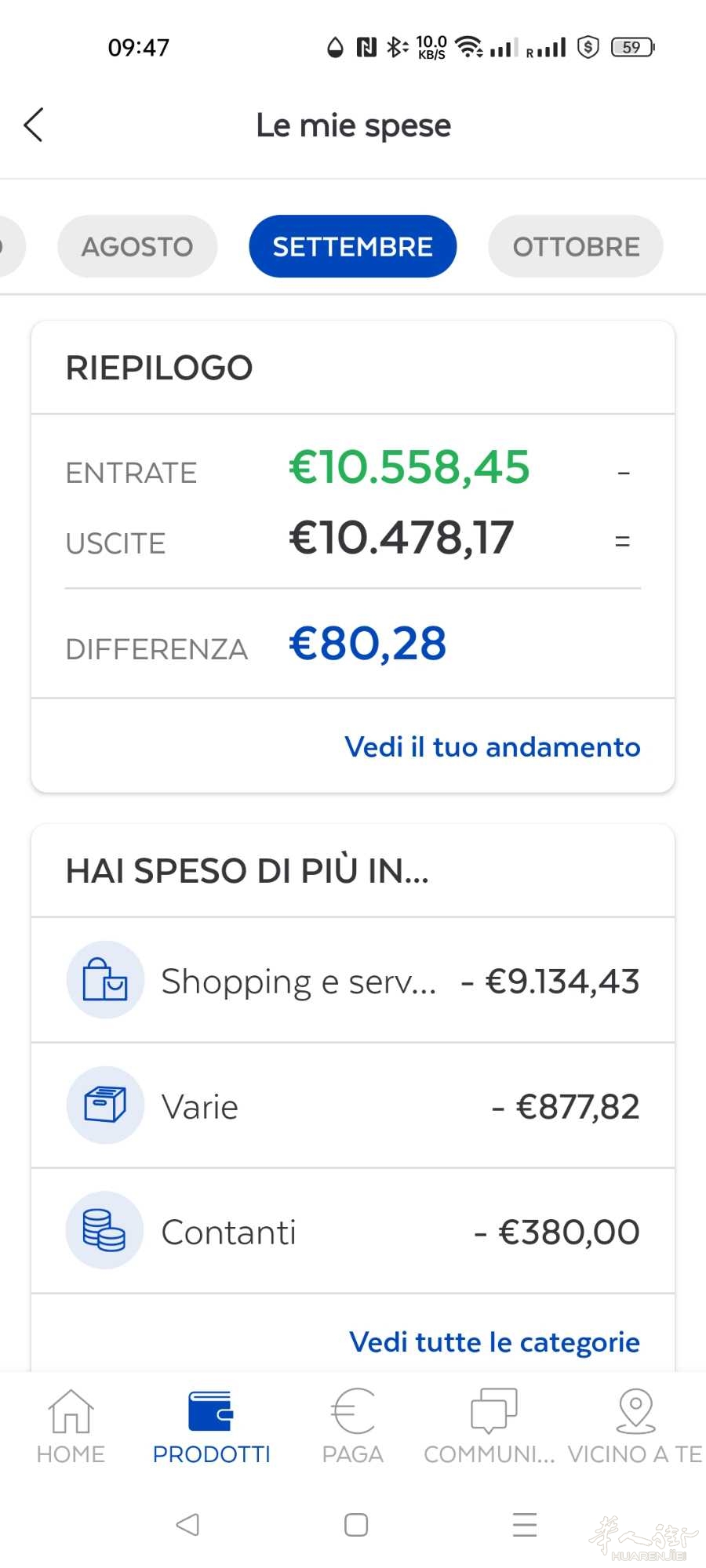Tap the partially visible previous month pill
706x1568 pixels.
pyautogui.click(x=11, y=246)
